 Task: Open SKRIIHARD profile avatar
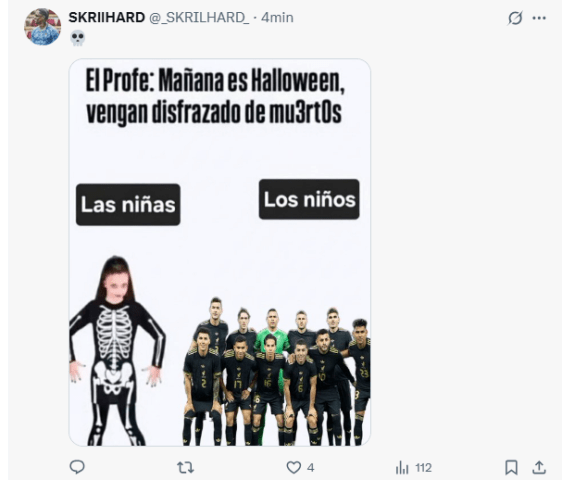42,27
